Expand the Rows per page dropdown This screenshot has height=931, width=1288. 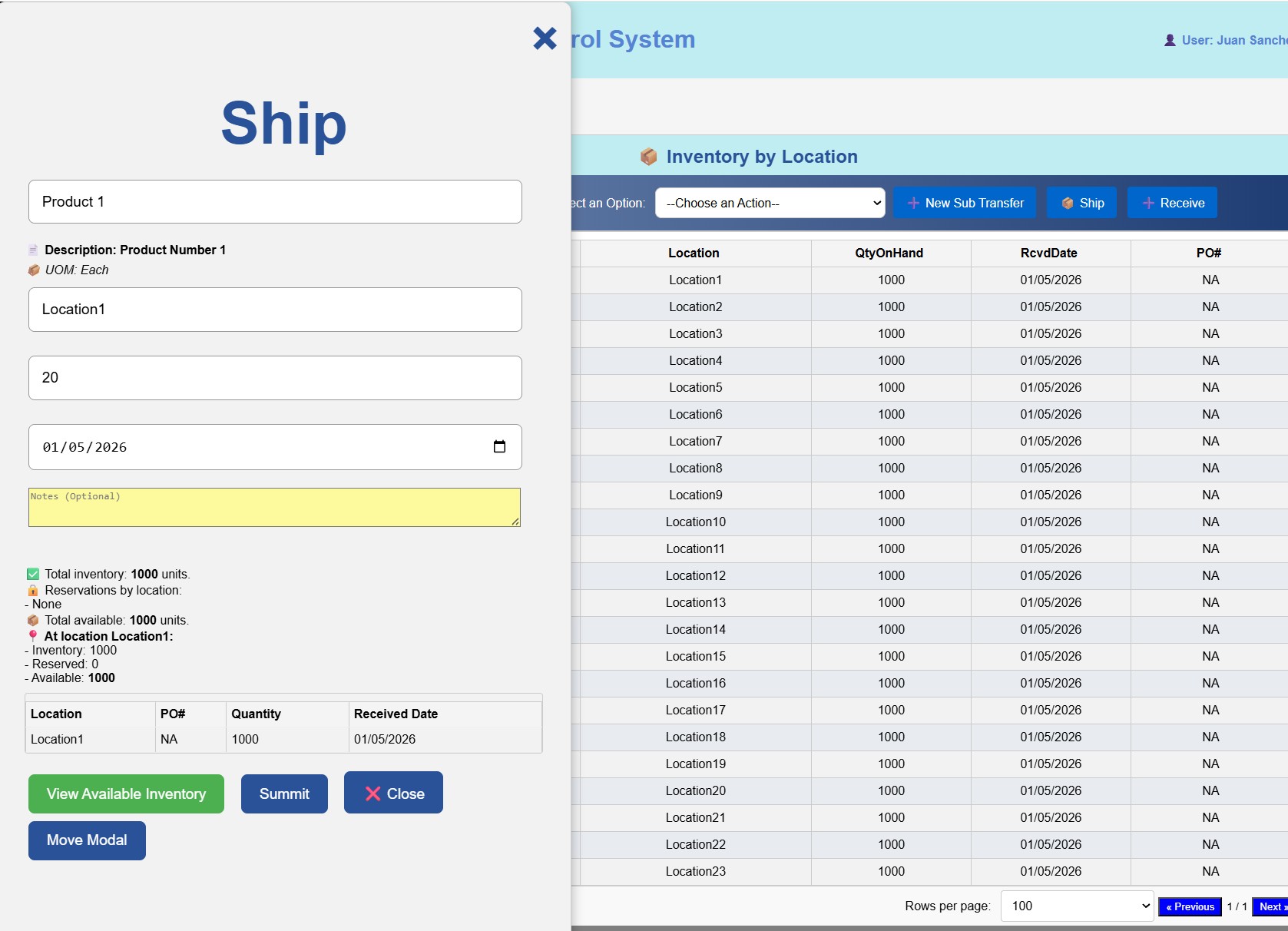click(x=1077, y=906)
